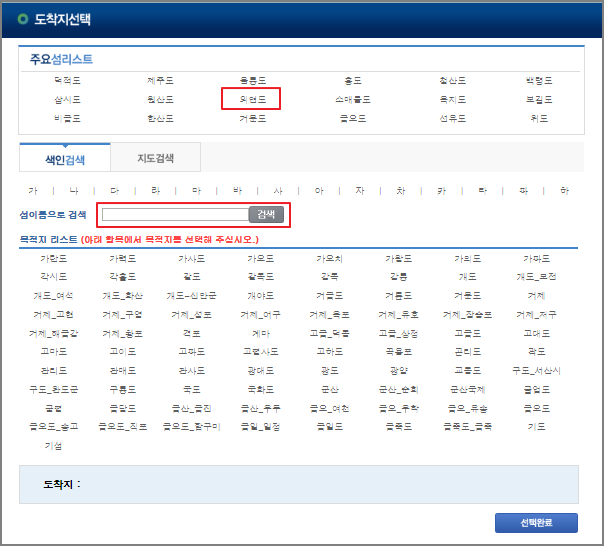Choose 삽시도 from the main island list
This screenshot has height=546, width=604.
67,99
